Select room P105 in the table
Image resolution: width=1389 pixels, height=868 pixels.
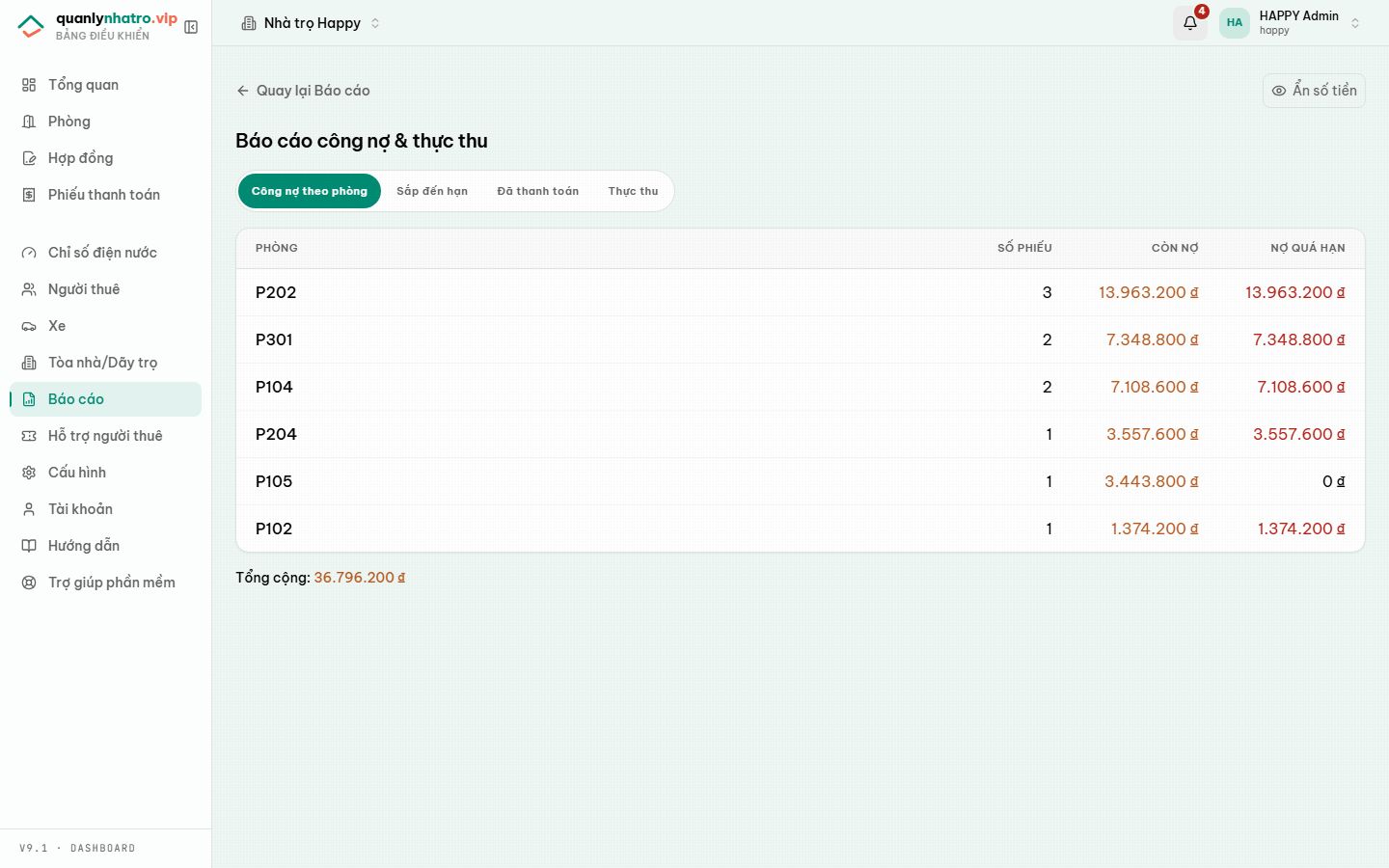(274, 481)
